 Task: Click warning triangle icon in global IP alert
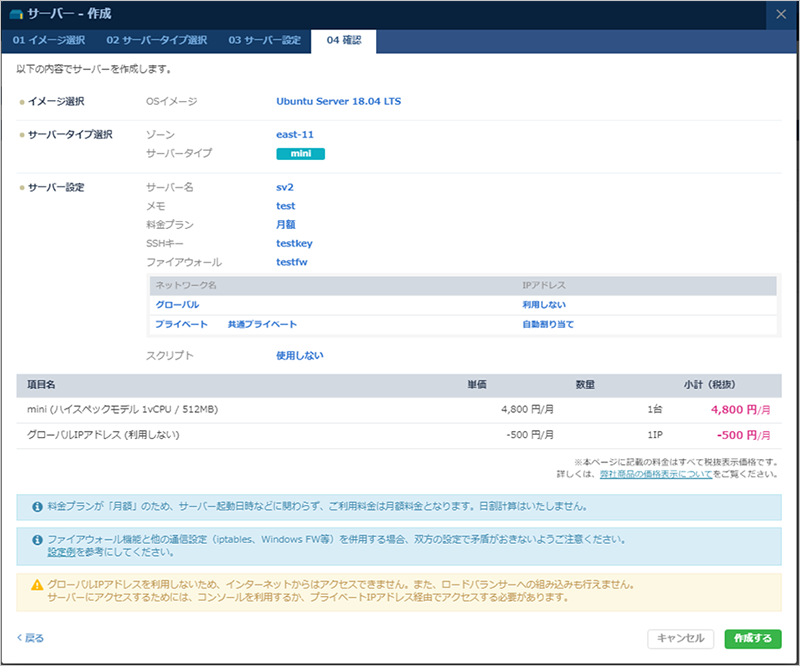[x=38, y=584]
